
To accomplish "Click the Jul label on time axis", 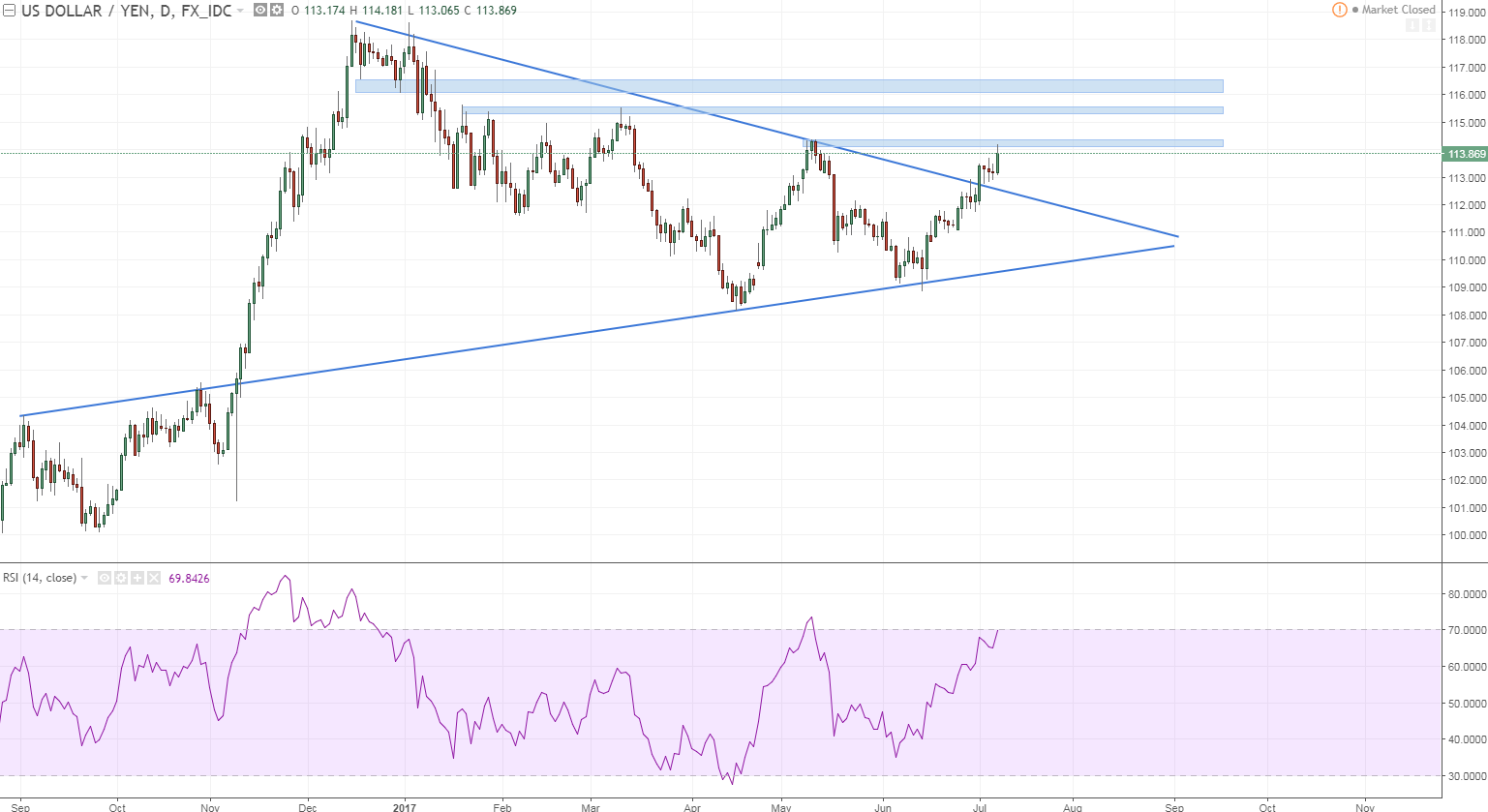I will click(980, 807).
